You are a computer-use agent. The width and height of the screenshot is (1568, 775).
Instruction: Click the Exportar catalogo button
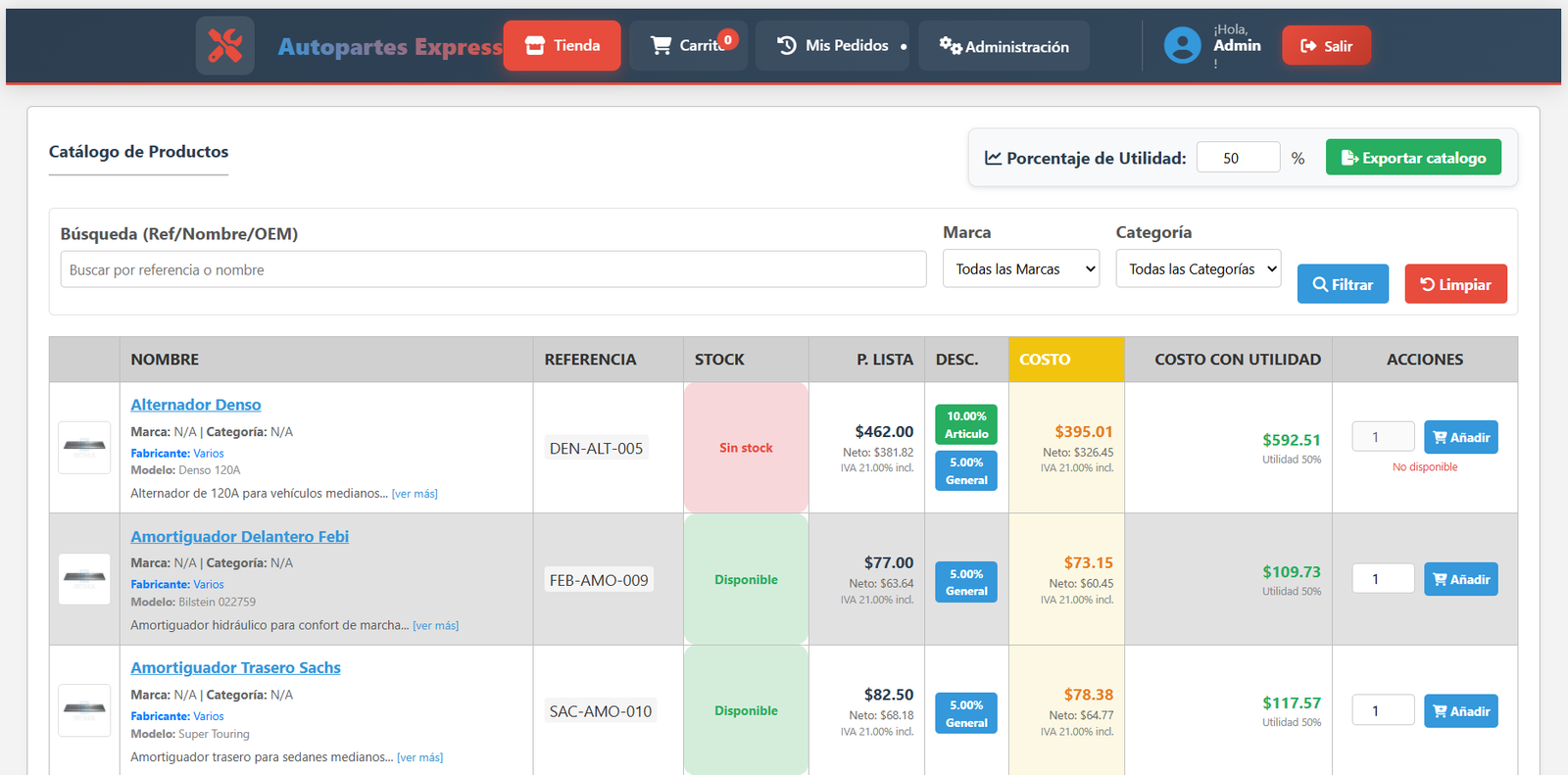click(1413, 158)
